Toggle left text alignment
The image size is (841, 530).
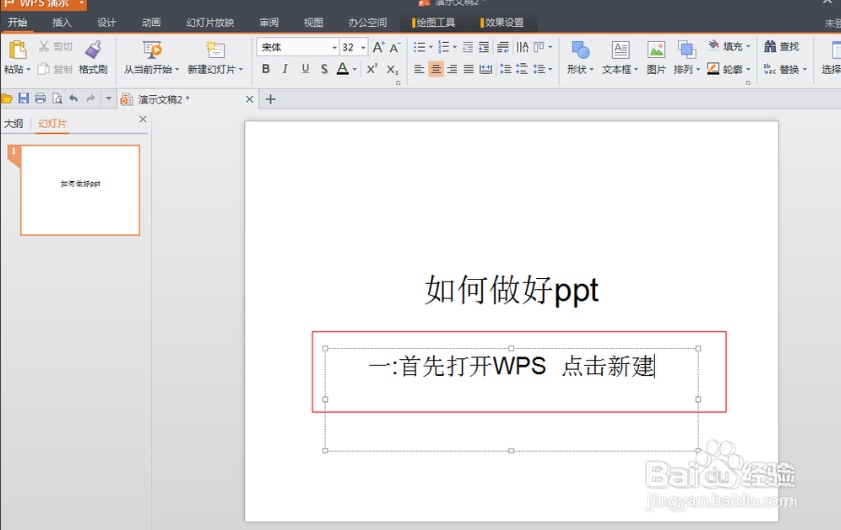point(419,69)
